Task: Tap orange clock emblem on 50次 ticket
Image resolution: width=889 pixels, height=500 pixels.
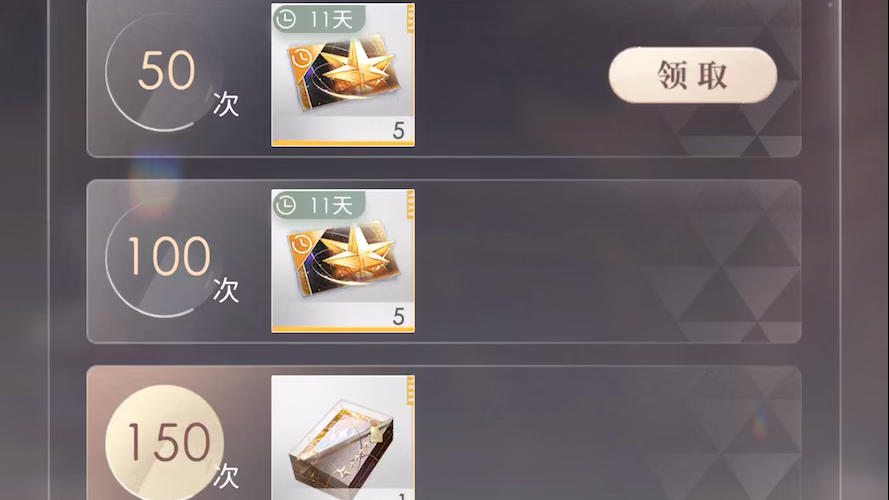Action: [301, 58]
